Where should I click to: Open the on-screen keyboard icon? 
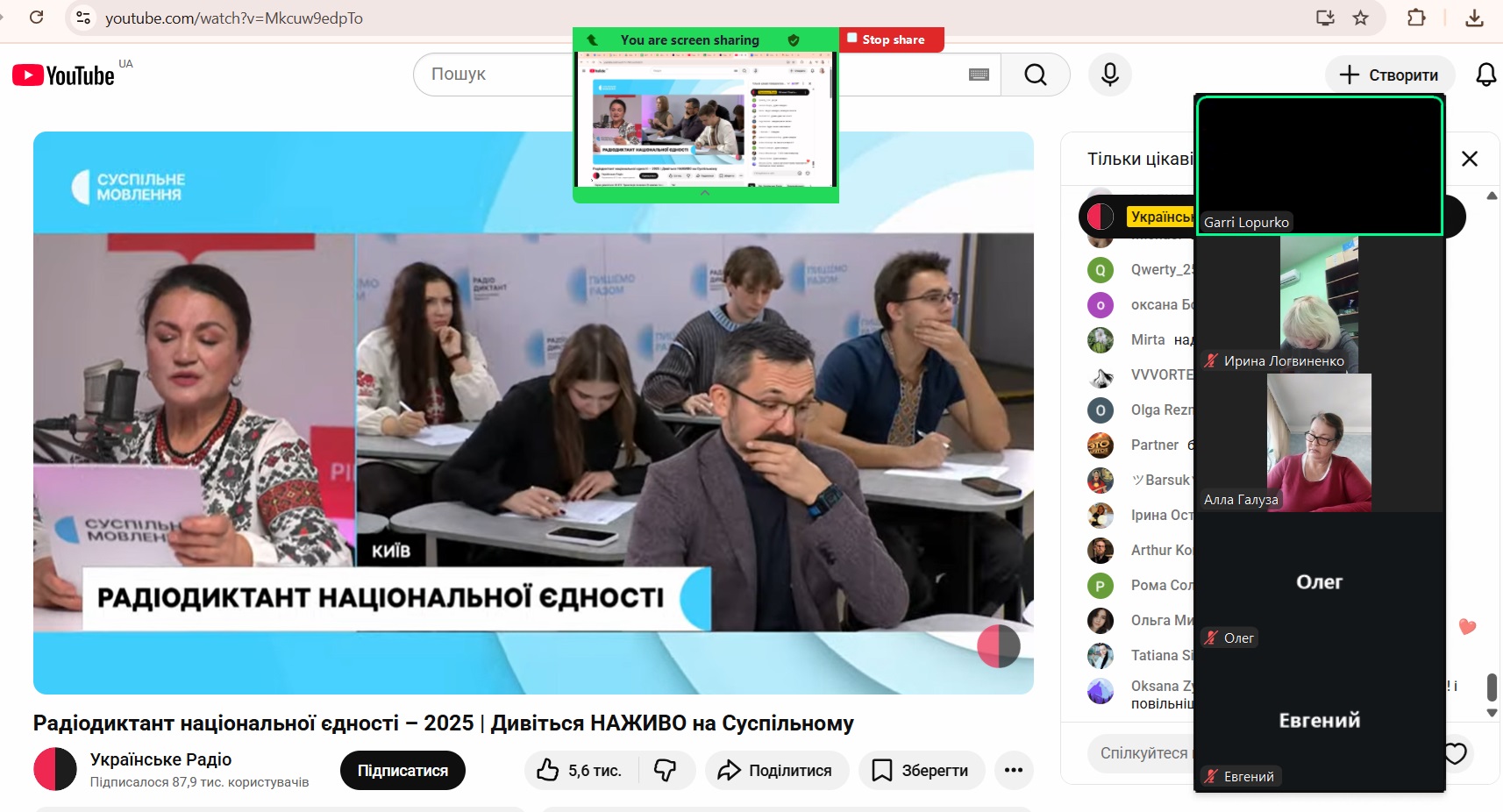[979, 75]
